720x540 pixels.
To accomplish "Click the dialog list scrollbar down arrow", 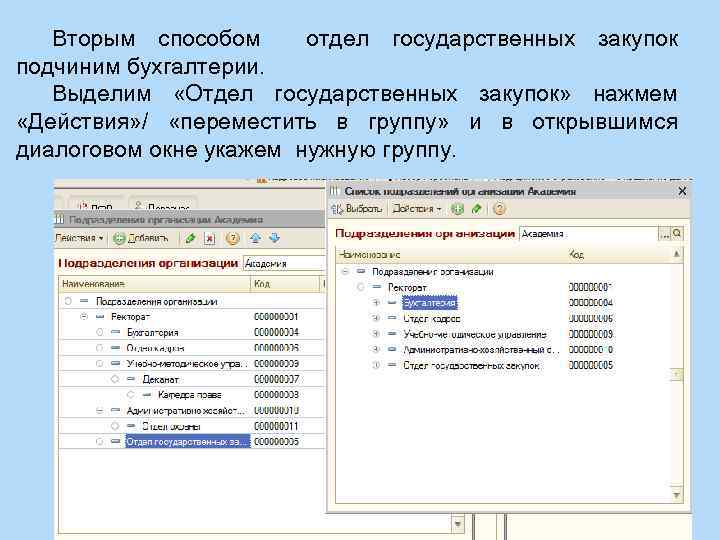I will [x=677, y=495].
